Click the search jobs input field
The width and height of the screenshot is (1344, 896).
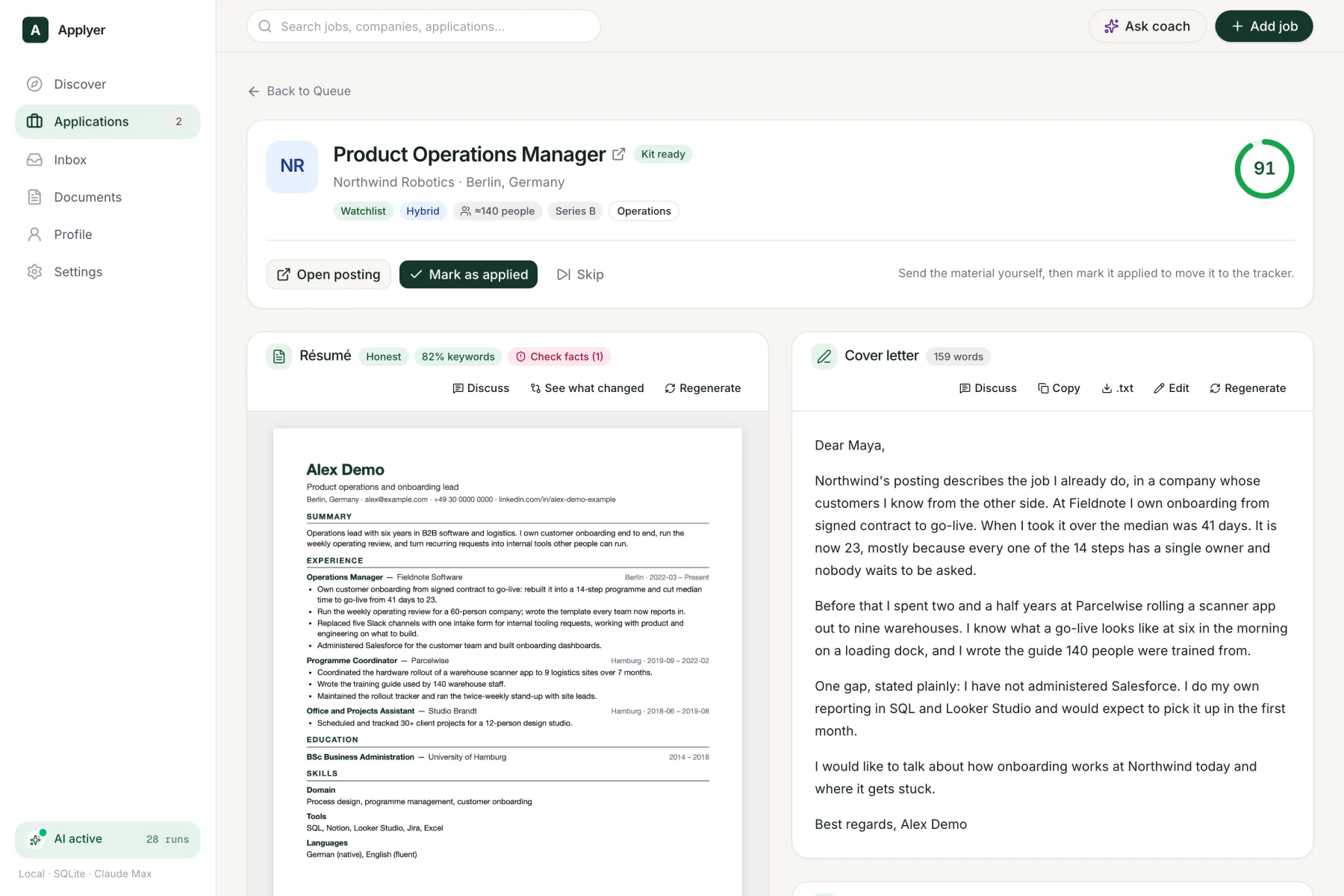pyautogui.click(x=423, y=26)
